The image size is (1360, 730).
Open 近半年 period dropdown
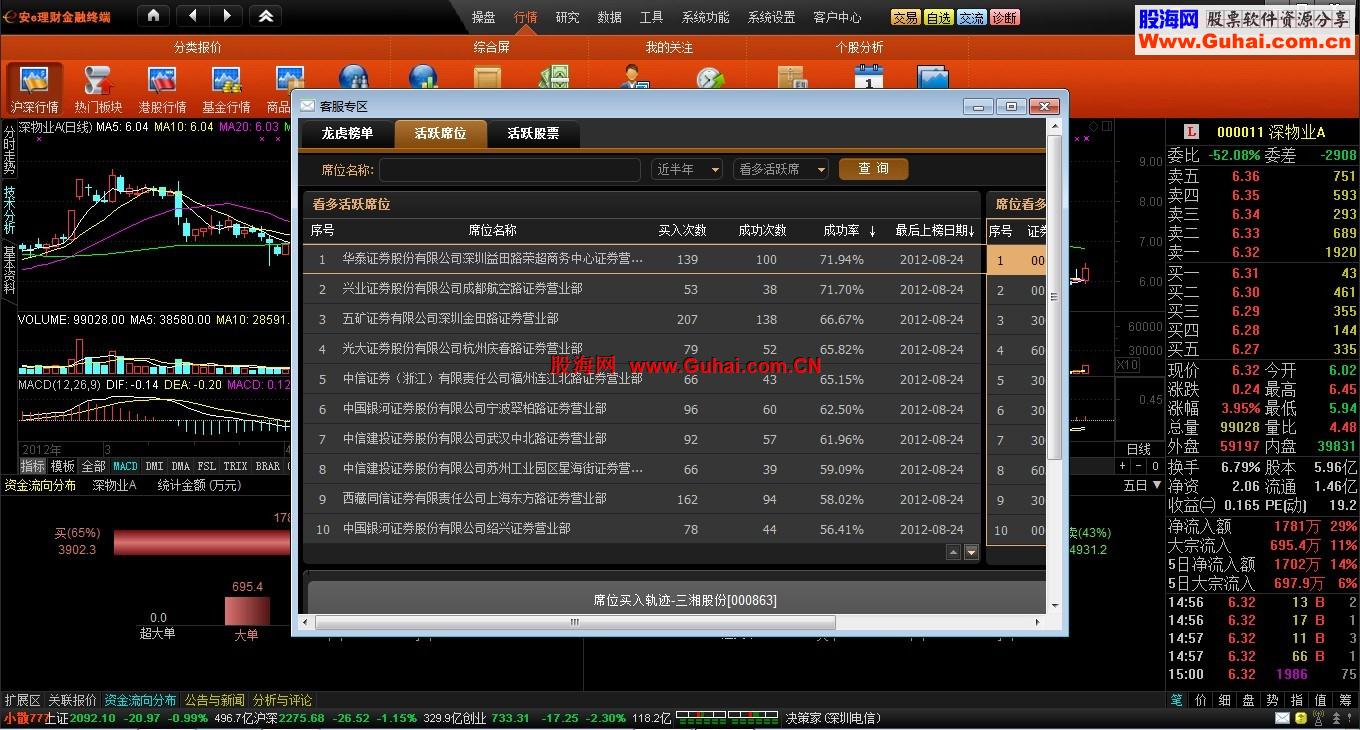[x=687, y=169]
